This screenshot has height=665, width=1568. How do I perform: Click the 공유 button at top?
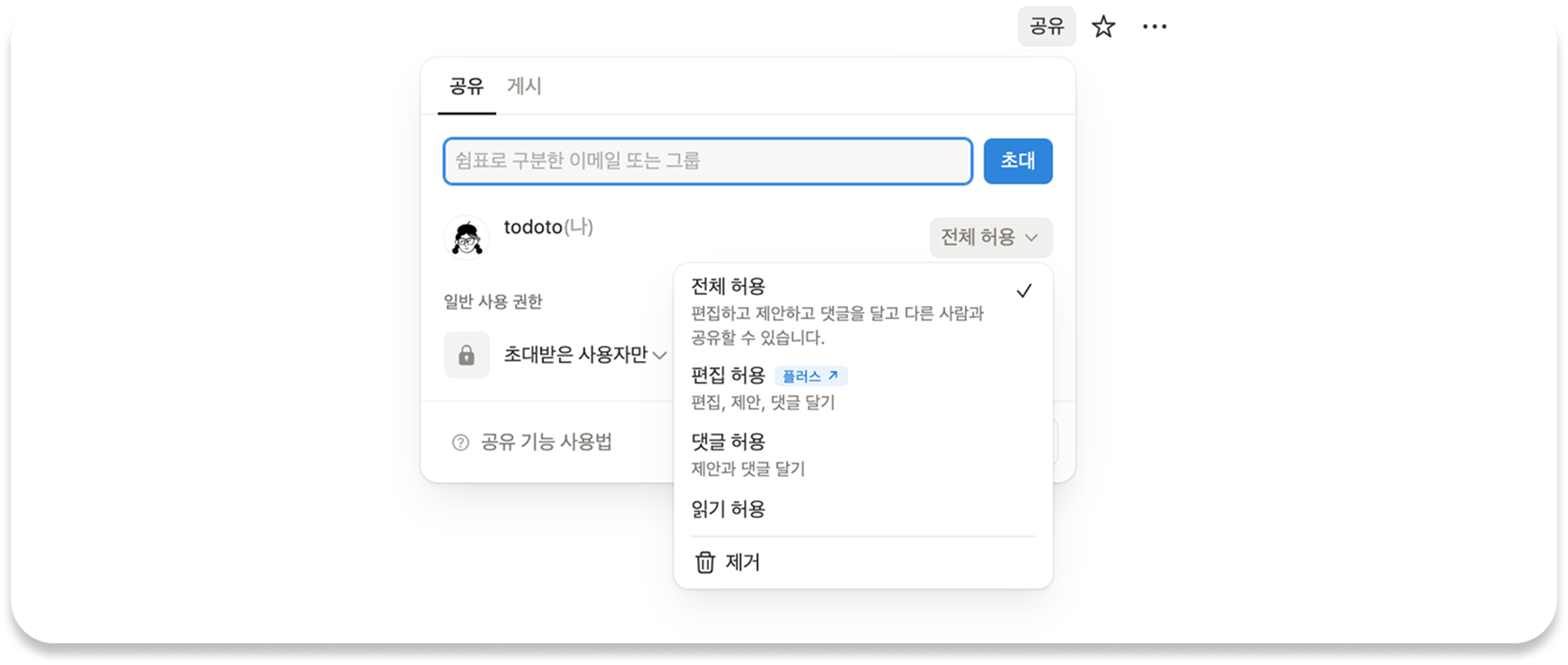tap(1046, 26)
